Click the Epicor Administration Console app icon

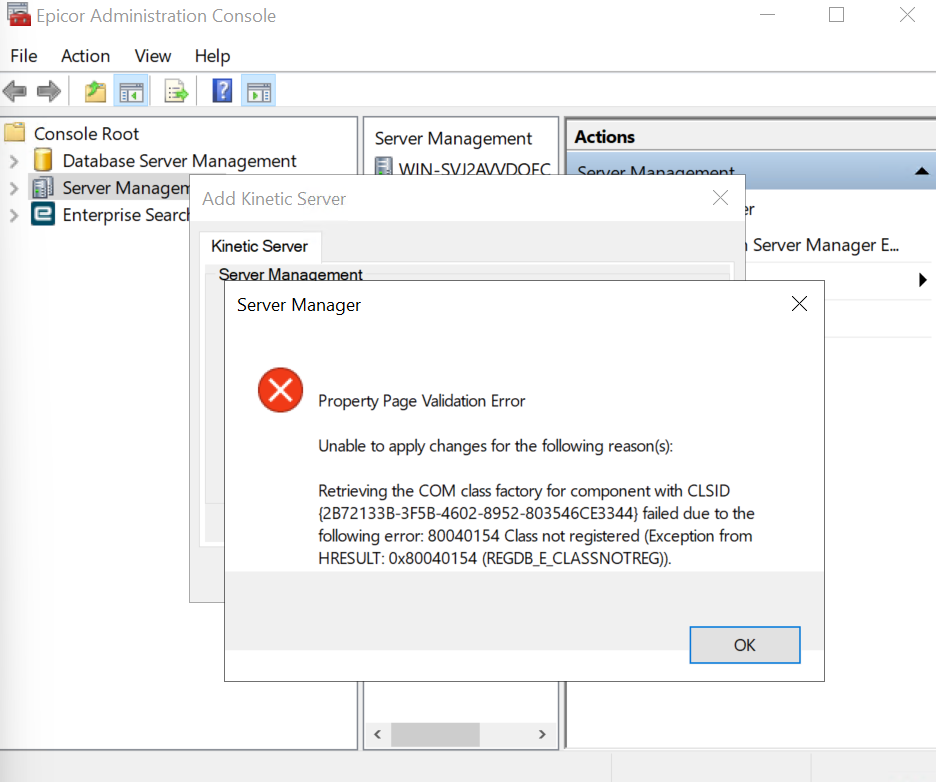(19, 15)
